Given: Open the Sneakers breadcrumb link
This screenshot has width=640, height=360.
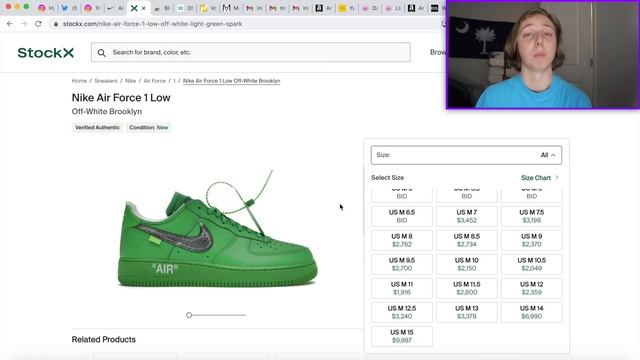Looking at the screenshot, I should pos(106,81).
